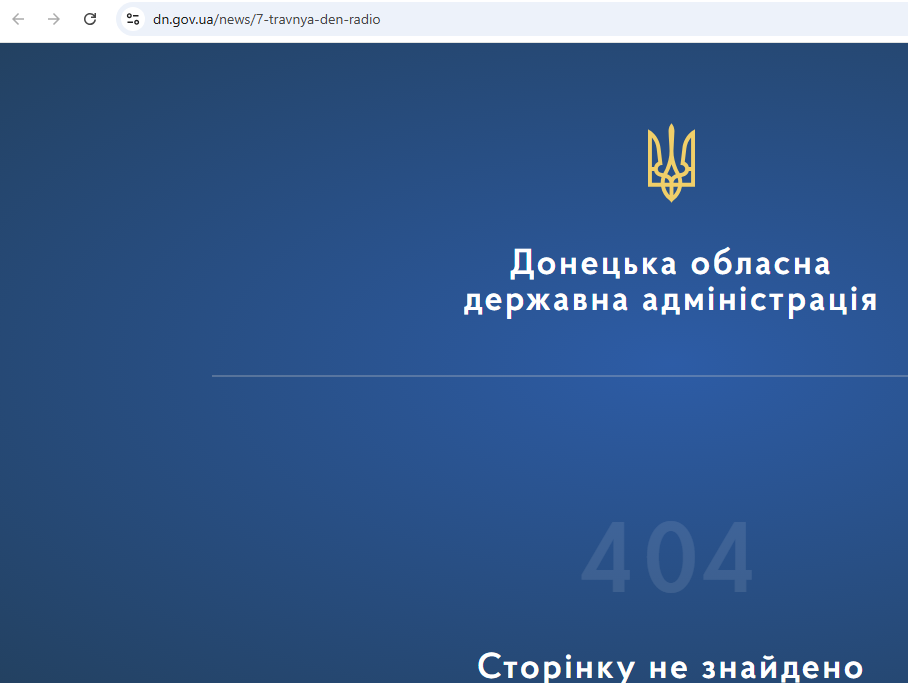
Task: Click the address bar URL
Action: pyautogui.click(x=266, y=19)
